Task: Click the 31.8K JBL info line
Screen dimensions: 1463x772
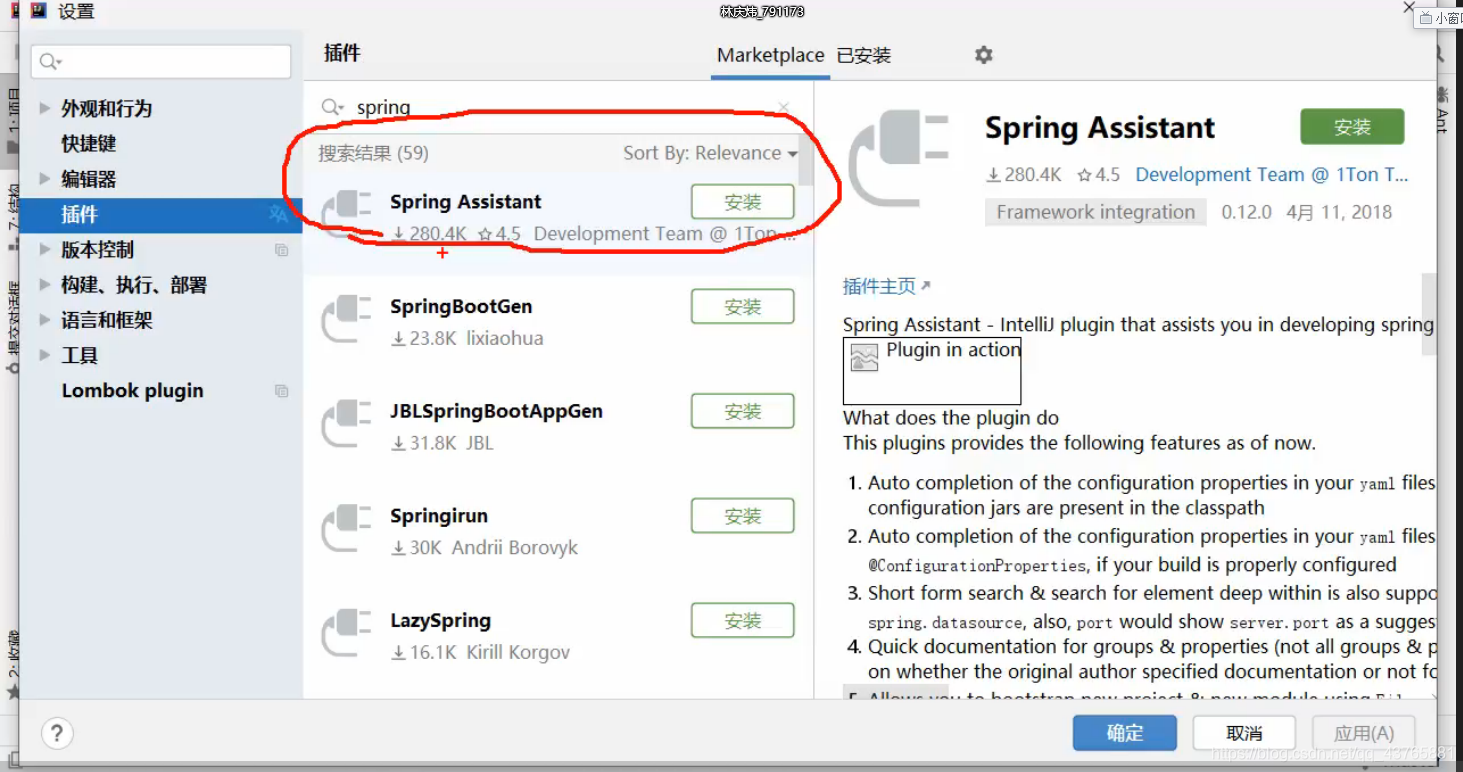Action: tap(442, 443)
